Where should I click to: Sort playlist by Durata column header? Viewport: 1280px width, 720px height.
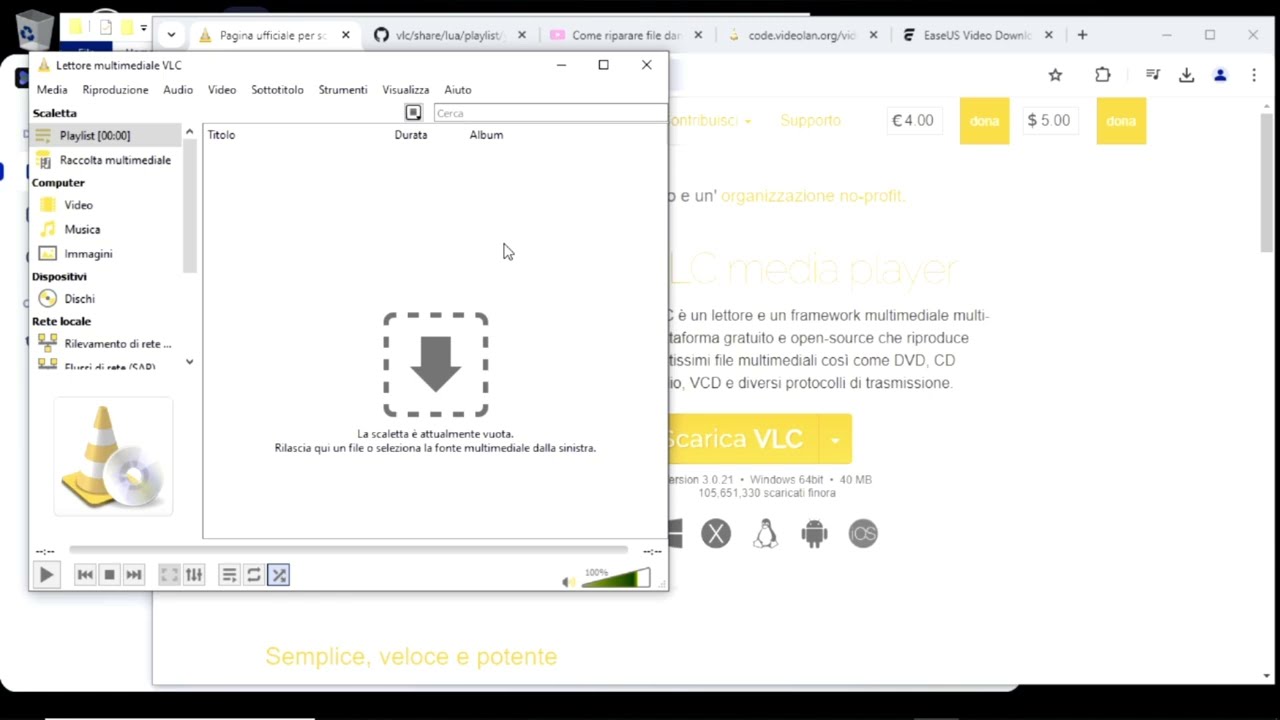pos(410,135)
